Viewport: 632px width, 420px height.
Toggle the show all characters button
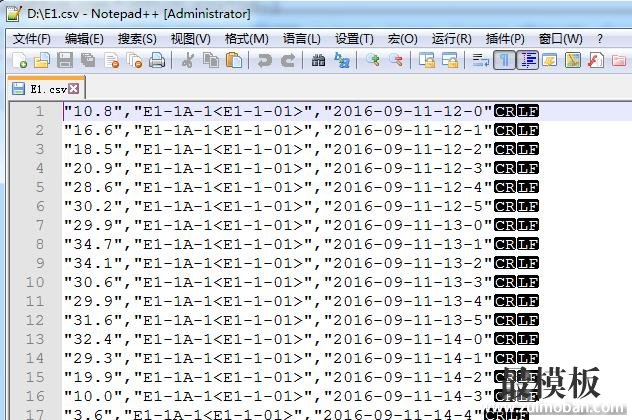click(x=504, y=60)
